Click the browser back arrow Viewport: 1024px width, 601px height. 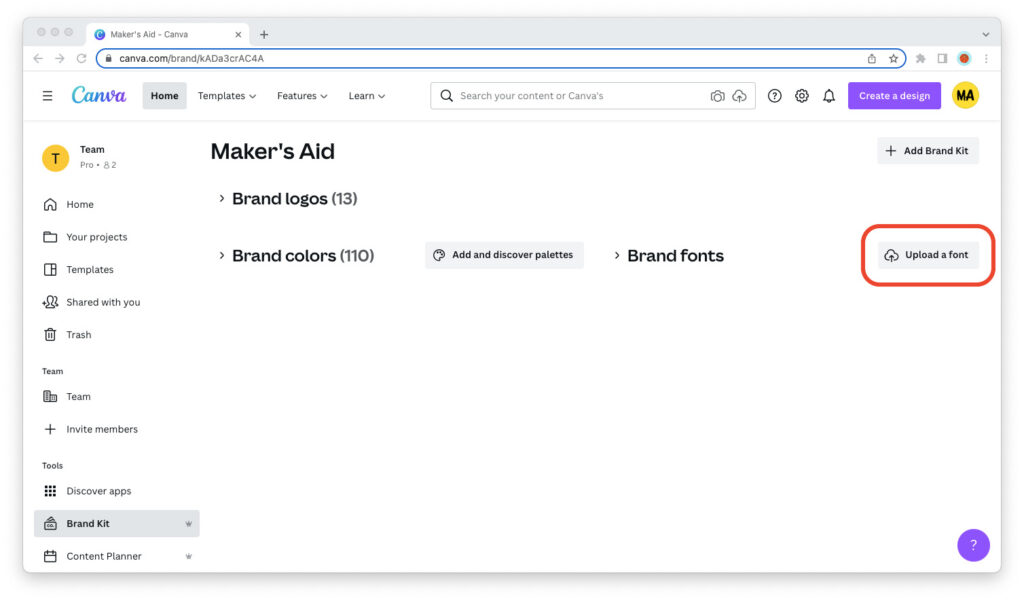[38, 58]
